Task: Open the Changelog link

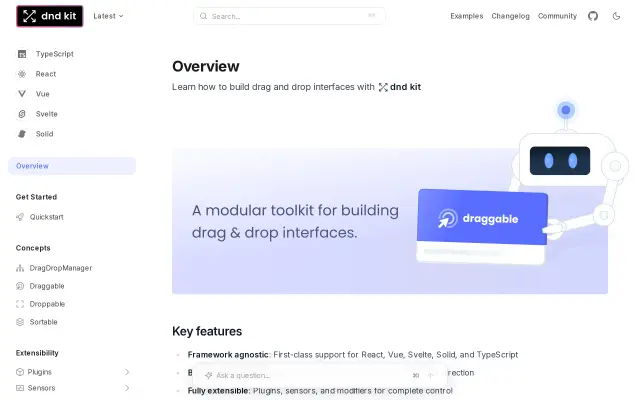Action: 510,16
